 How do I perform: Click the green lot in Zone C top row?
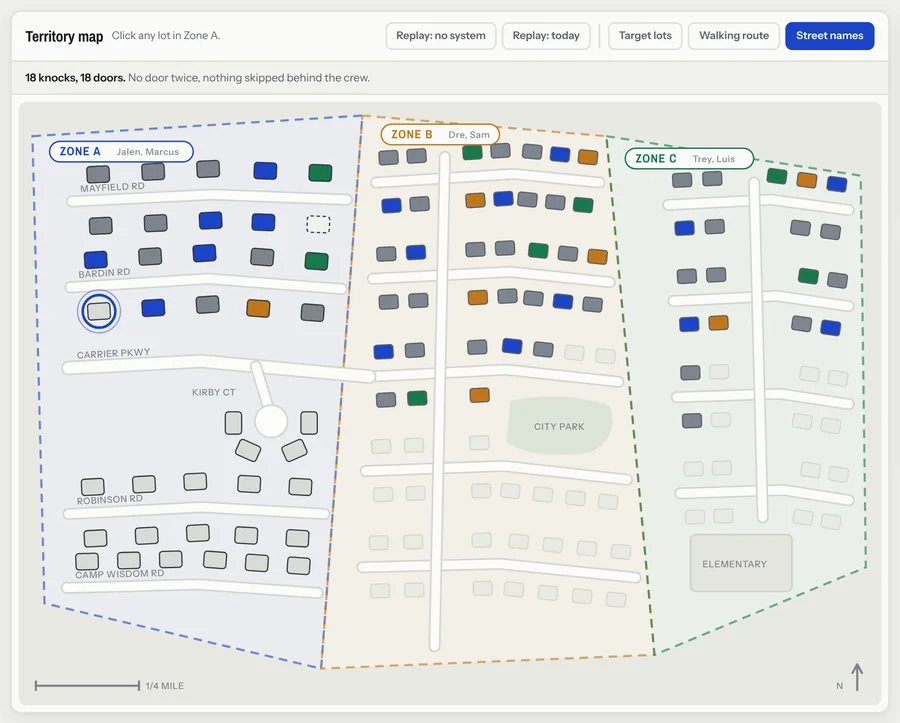[x=777, y=176]
